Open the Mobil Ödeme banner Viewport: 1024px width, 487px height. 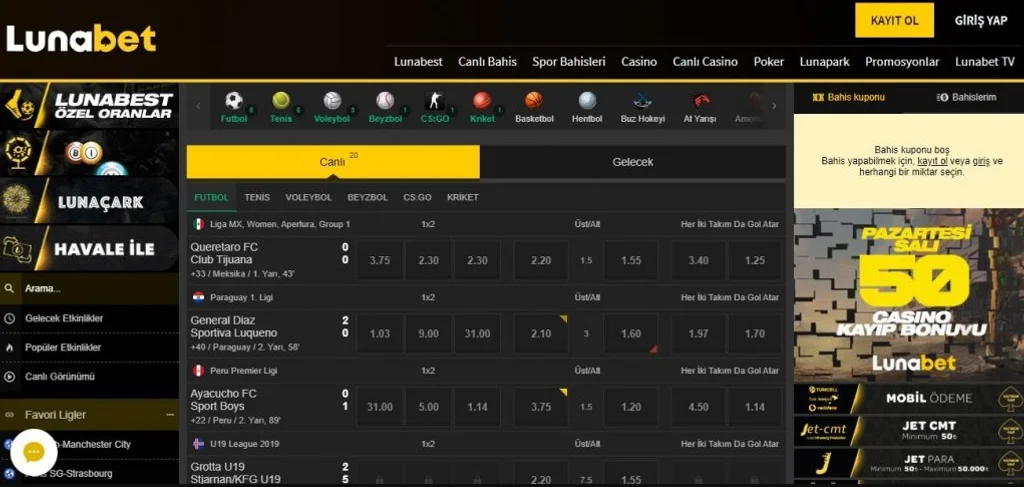(x=908, y=399)
